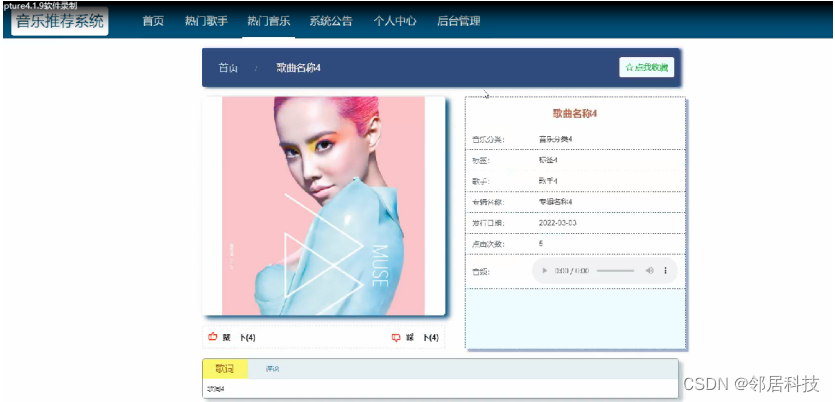Screen dimensions: 835x402
Task: Open the audio player's three-dot options menu
Action: (665, 270)
